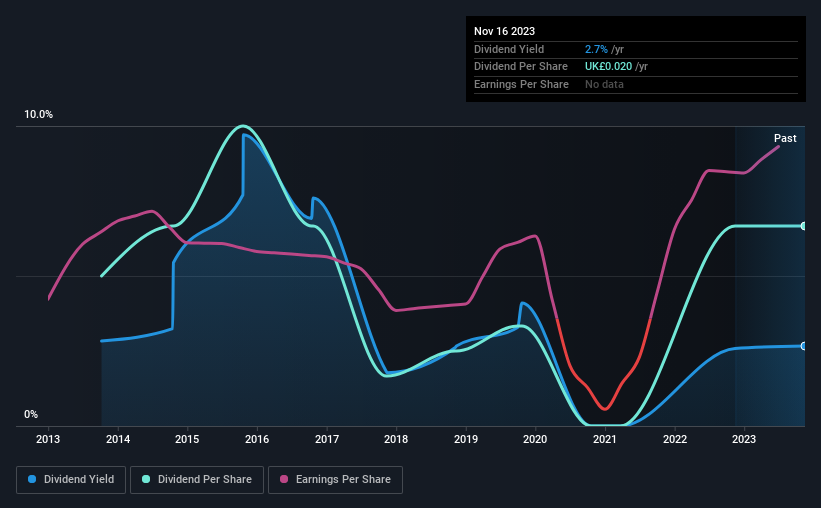This screenshot has width=821, height=508.
Task: Click the 2019 x-axis label
Action: (x=466, y=439)
